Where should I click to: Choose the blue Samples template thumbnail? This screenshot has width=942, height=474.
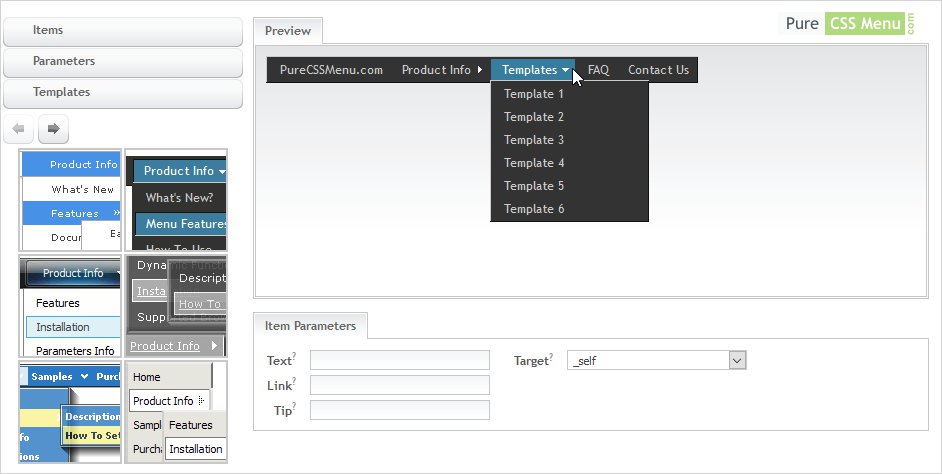tap(71, 412)
